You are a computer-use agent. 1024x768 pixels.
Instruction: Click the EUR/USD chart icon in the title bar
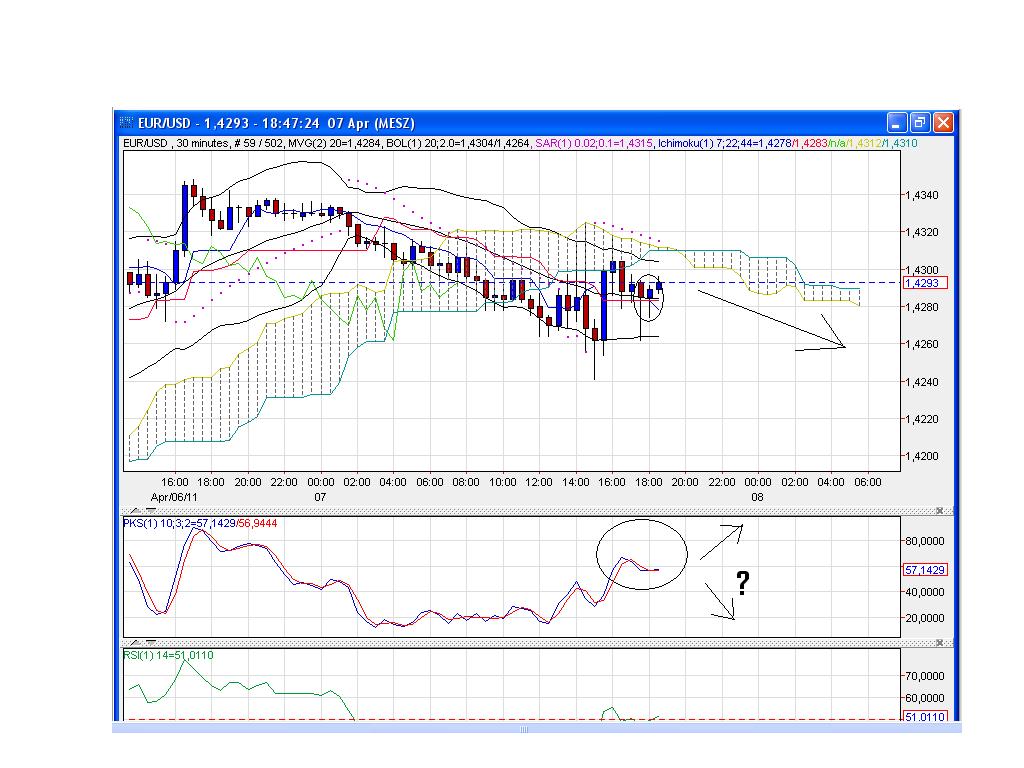click(127, 122)
